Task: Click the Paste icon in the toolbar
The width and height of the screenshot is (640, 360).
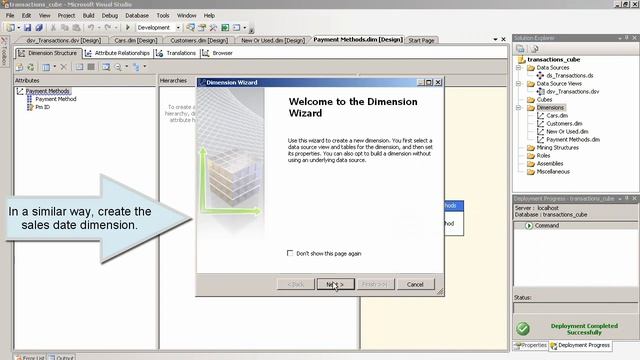Action: pyautogui.click(x=76, y=28)
